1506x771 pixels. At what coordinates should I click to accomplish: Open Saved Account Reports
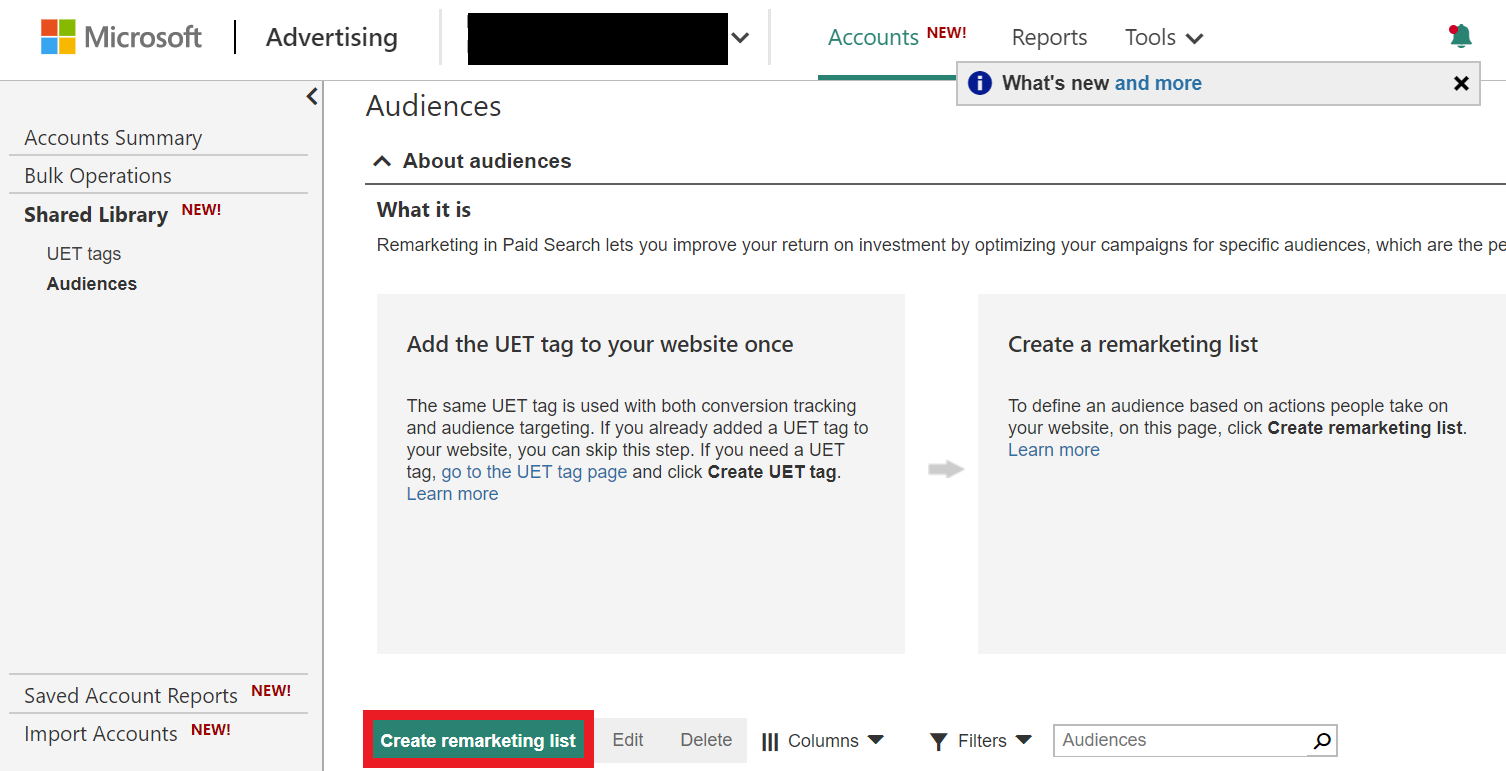click(131, 695)
